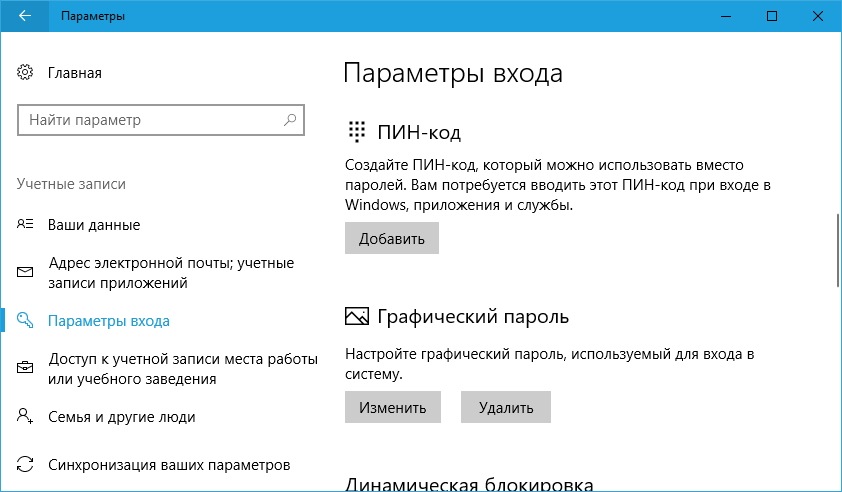
Task: Click Добавить button under ПИН-код
Action: 392,238
